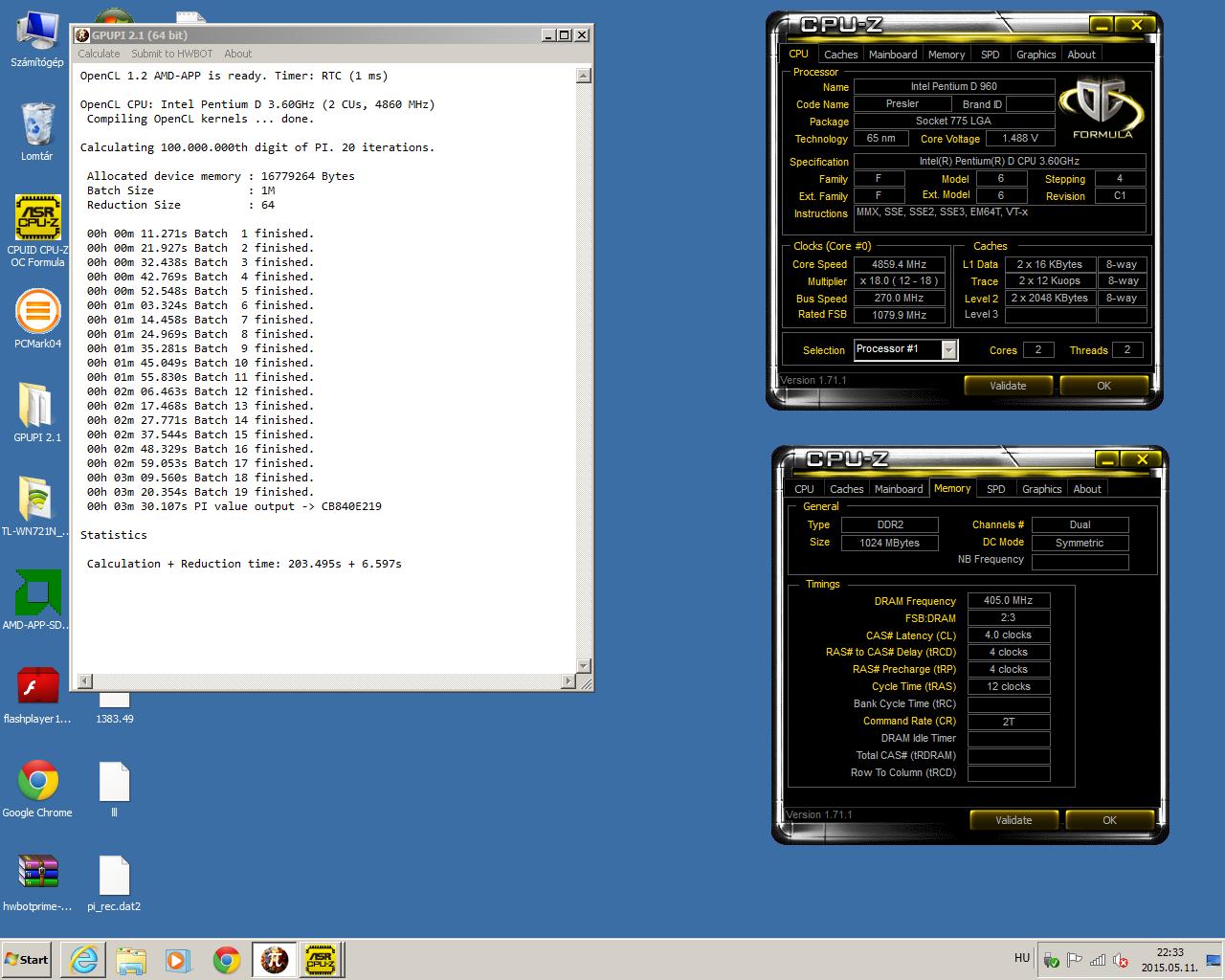Switch to About tab in lower CPU-Z
The height and width of the screenshot is (980, 1225).
click(x=1087, y=489)
